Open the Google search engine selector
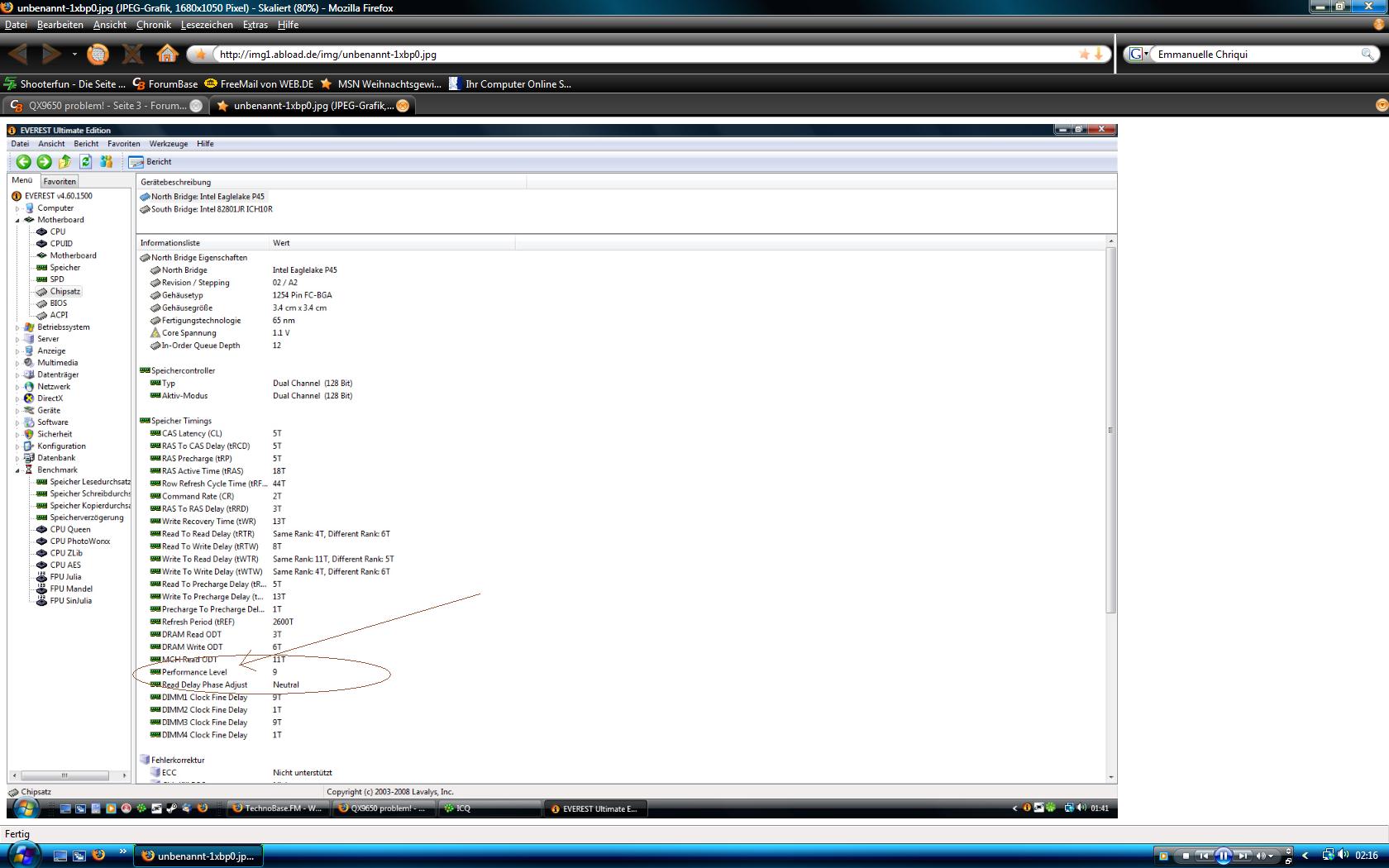1389x868 pixels. tap(1138, 55)
